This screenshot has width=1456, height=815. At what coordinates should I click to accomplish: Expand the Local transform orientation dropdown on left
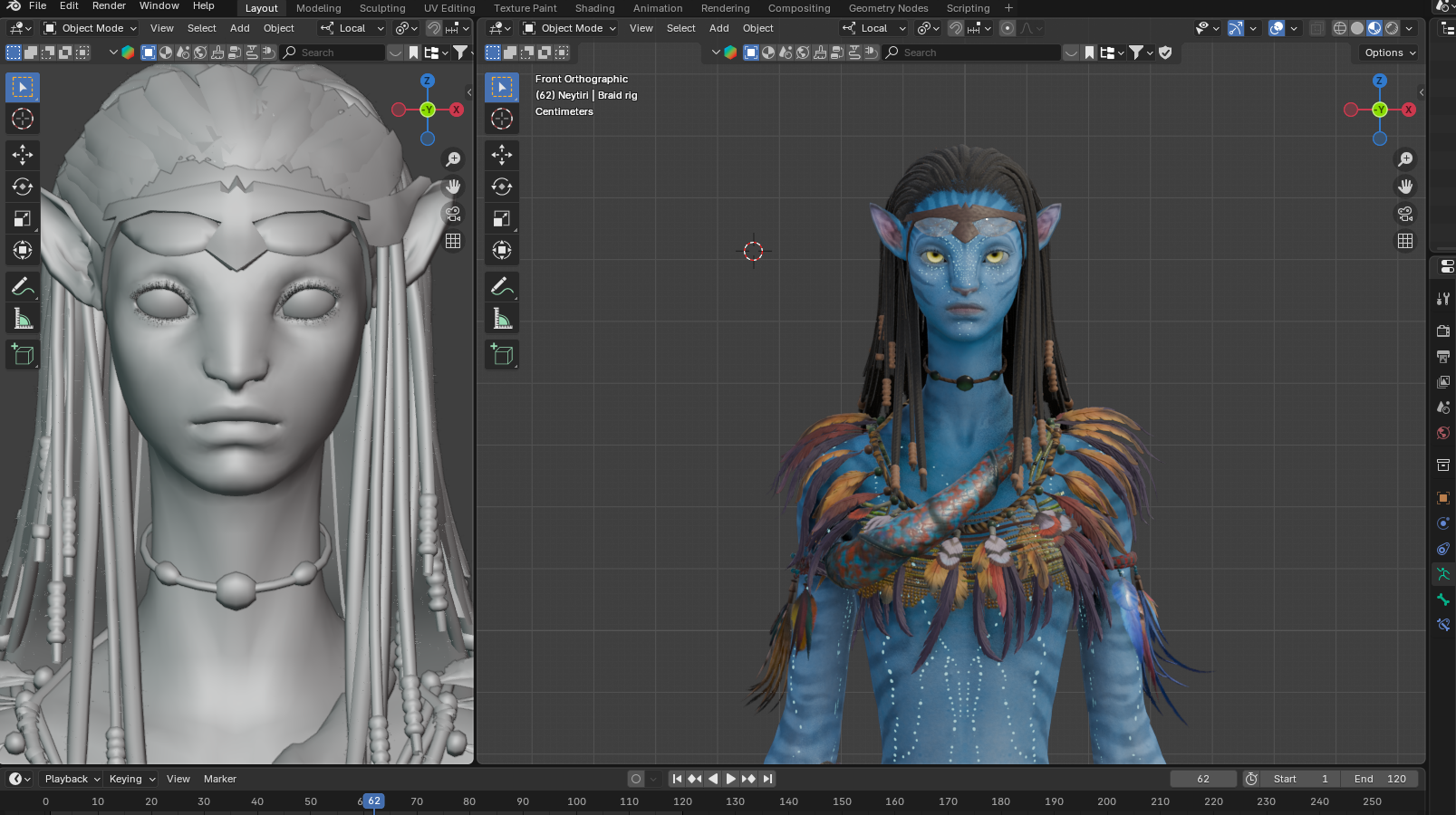352,28
